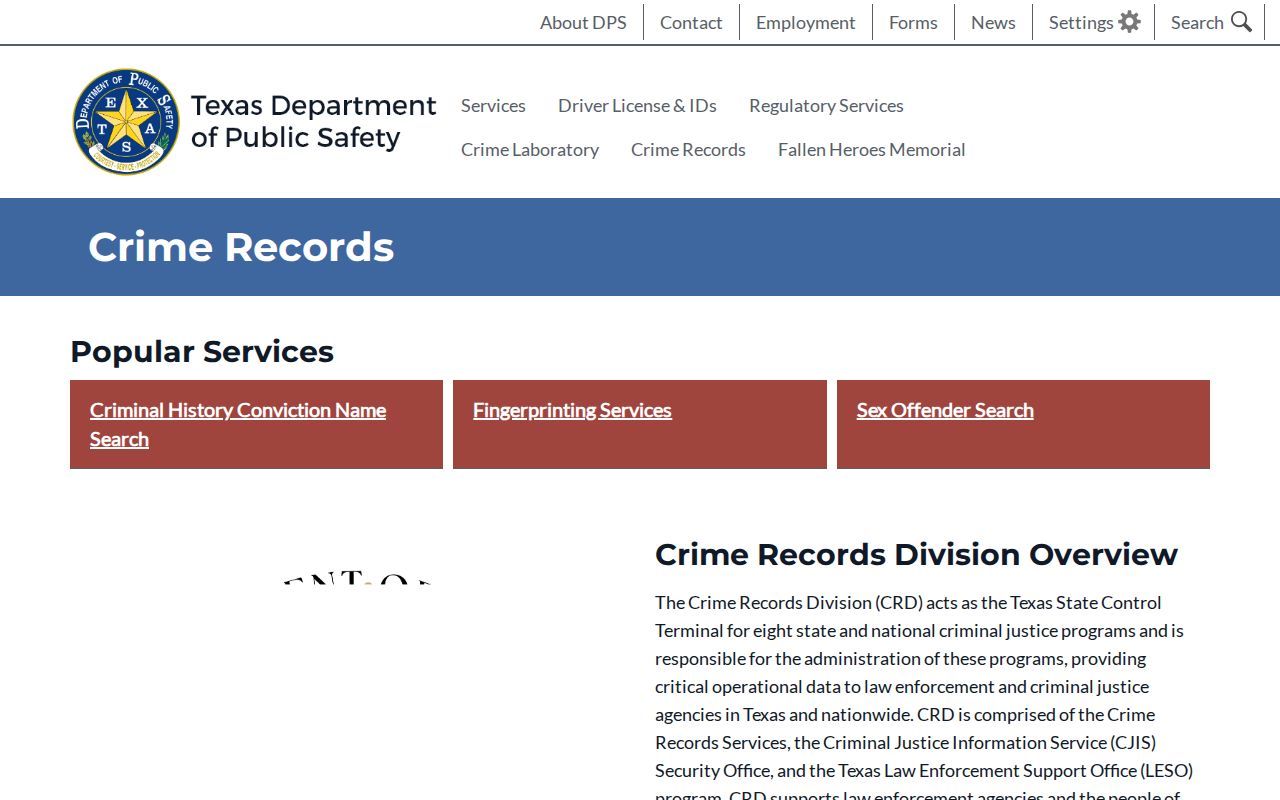
Task: Open the Forms link
Action: [x=913, y=22]
